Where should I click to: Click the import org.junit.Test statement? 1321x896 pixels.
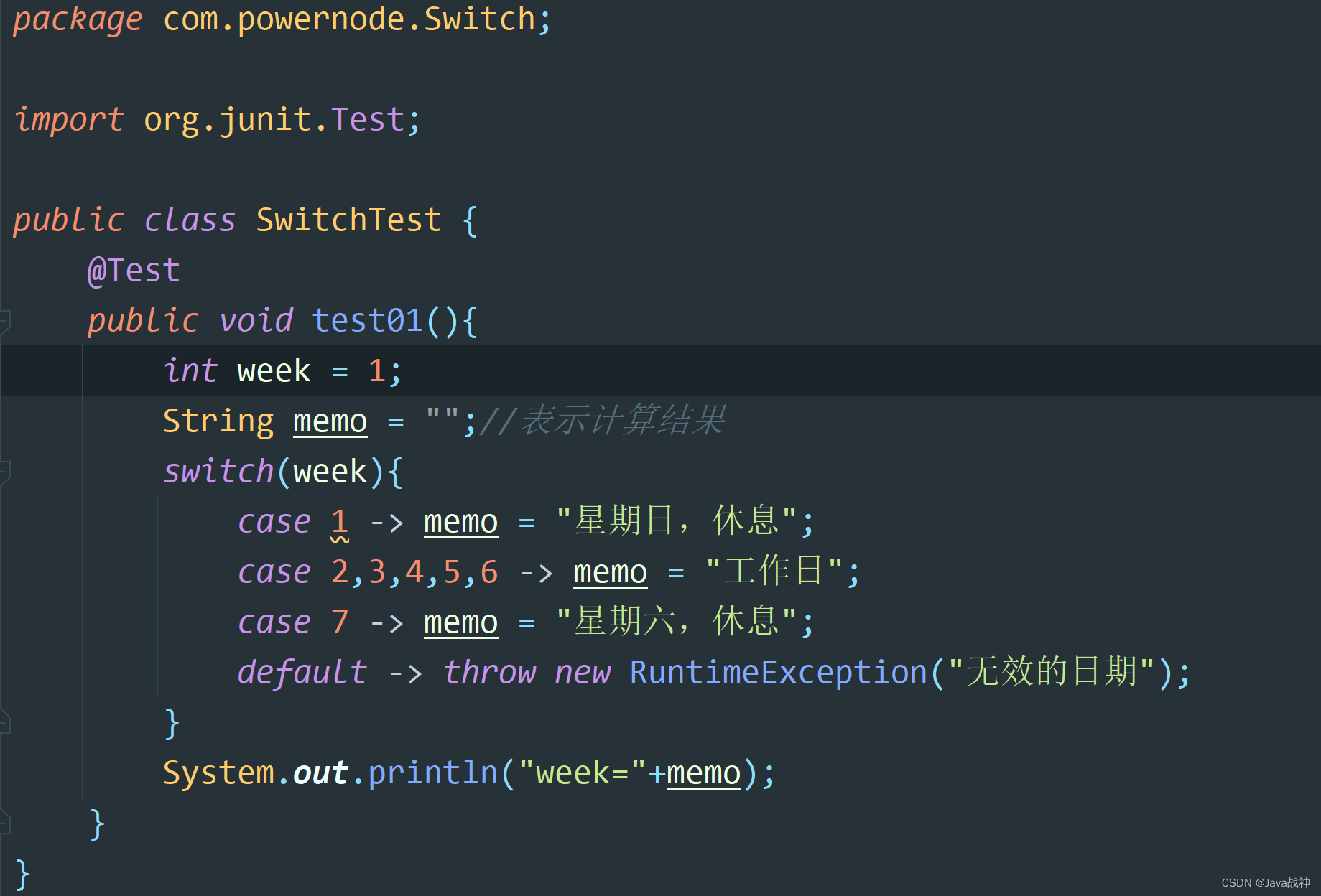click(215, 118)
